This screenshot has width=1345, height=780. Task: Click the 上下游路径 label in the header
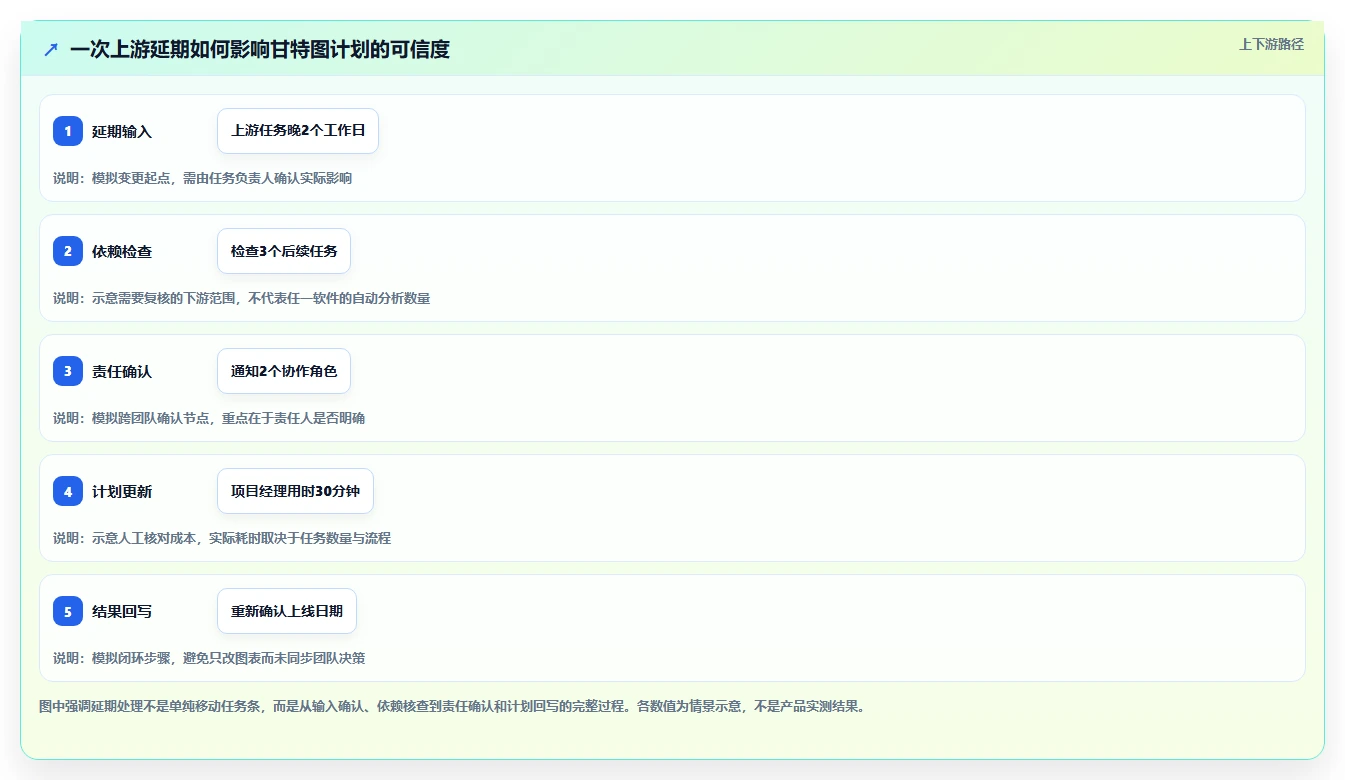click(1271, 44)
